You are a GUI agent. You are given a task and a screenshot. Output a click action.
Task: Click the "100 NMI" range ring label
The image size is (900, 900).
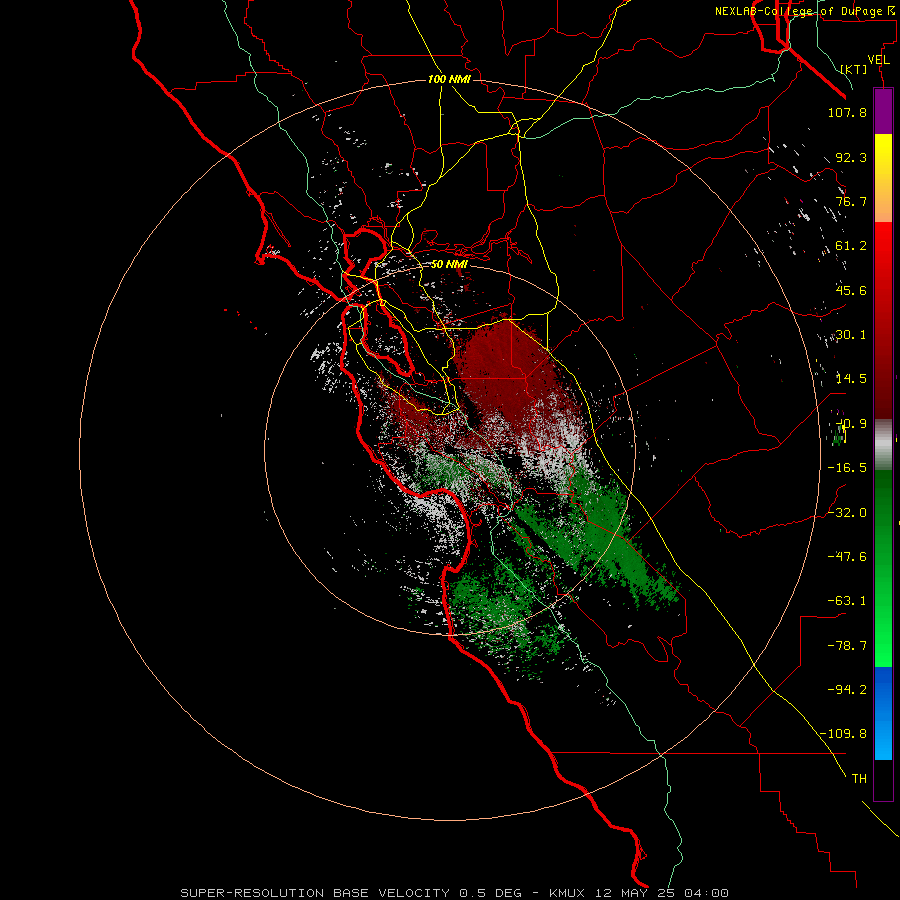[x=449, y=79]
